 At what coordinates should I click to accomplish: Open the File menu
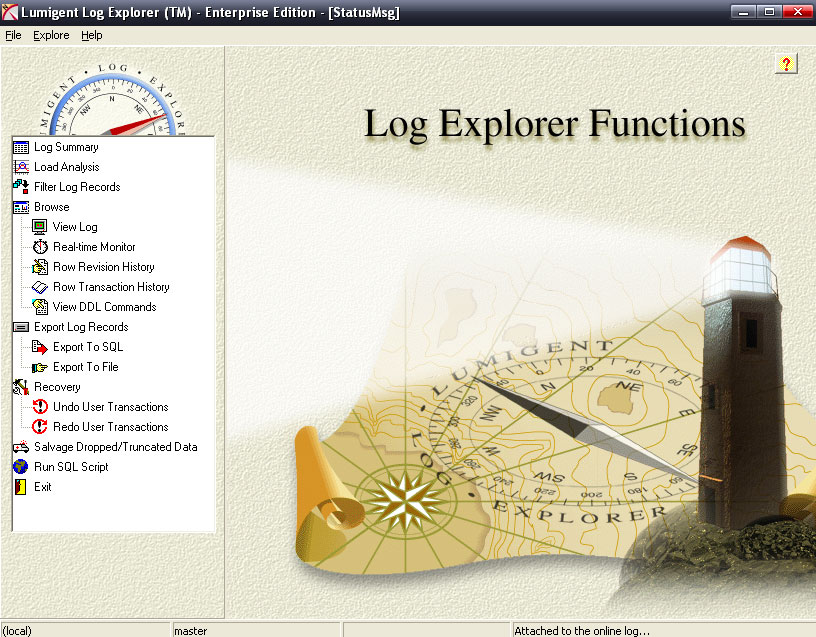point(13,35)
